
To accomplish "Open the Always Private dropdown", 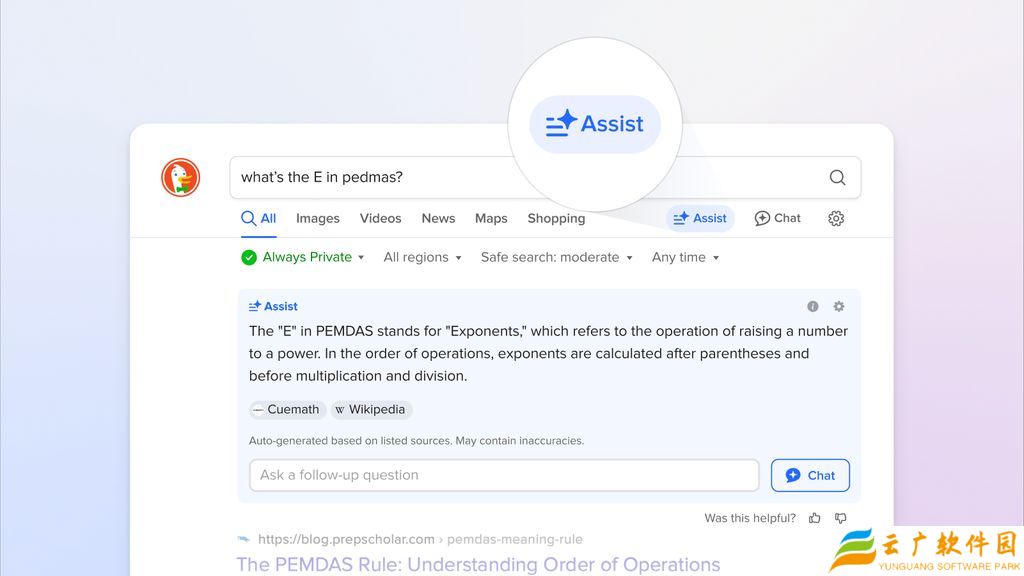I will point(303,257).
